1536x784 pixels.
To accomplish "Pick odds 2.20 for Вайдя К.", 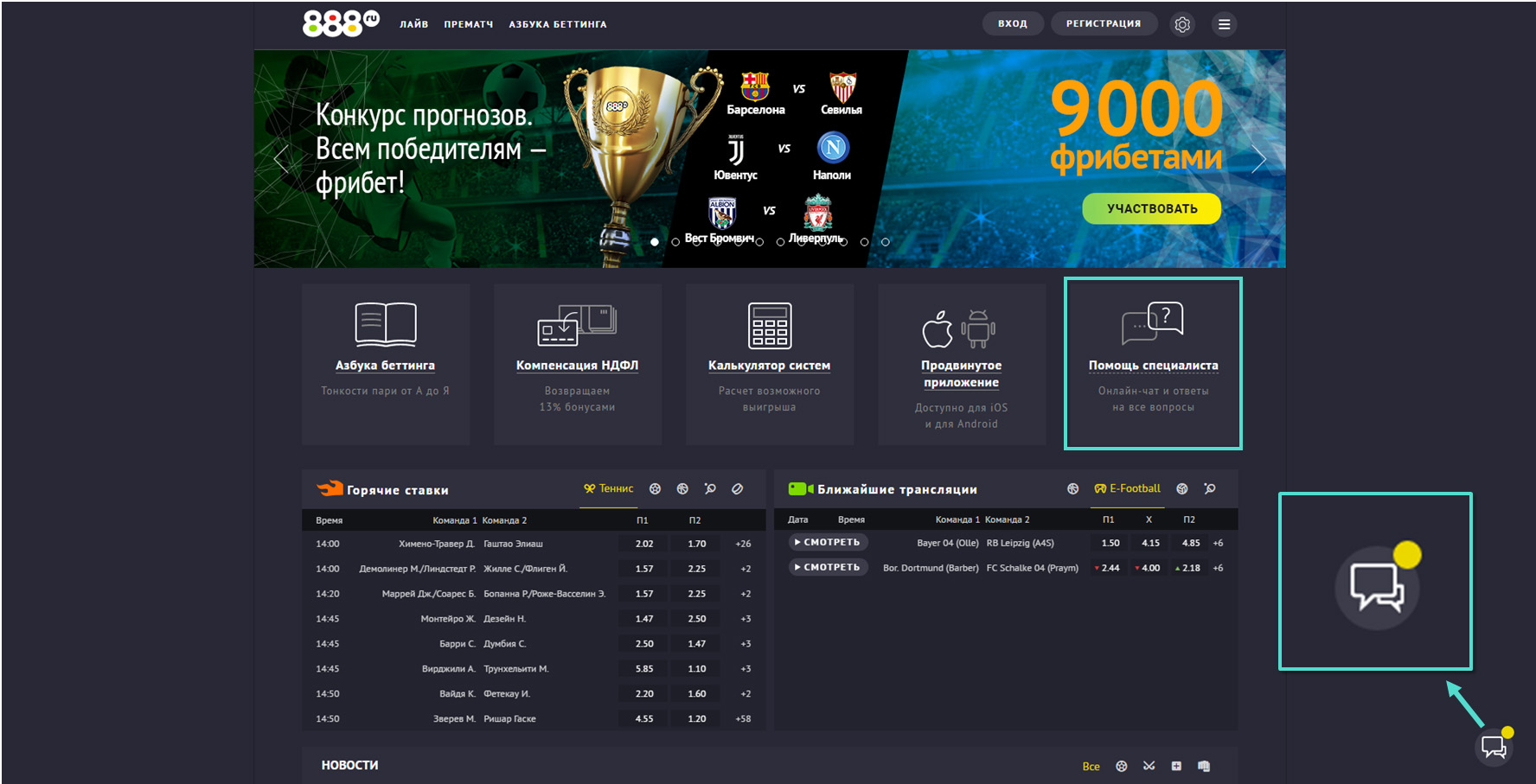I will tap(644, 694).
